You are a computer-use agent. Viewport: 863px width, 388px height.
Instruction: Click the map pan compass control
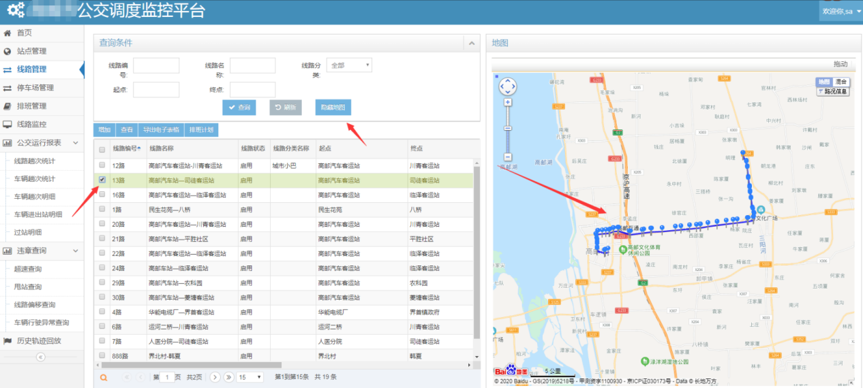[507, 86]
